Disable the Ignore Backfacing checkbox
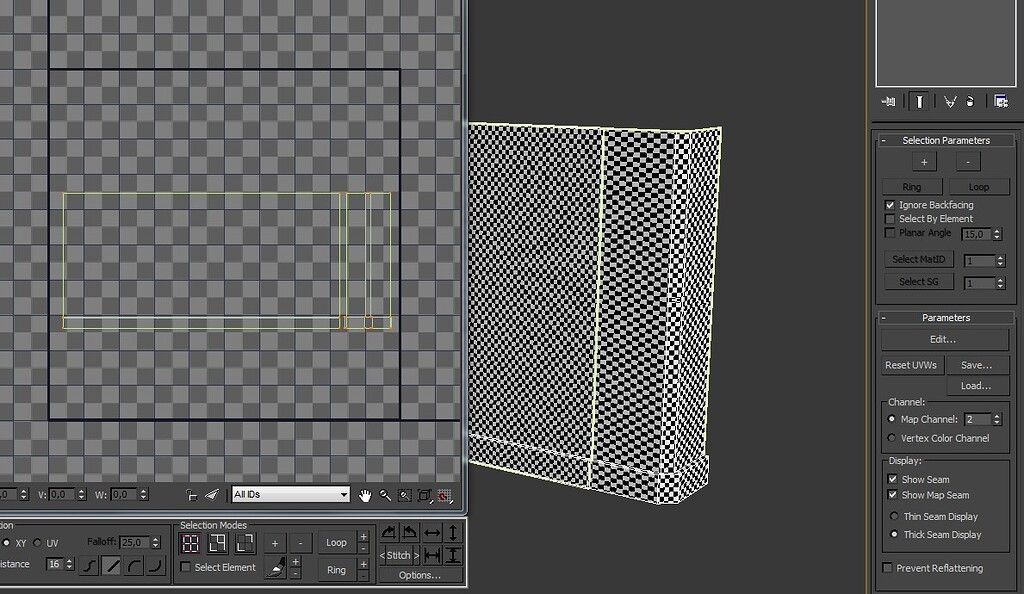 click(890, 205)
